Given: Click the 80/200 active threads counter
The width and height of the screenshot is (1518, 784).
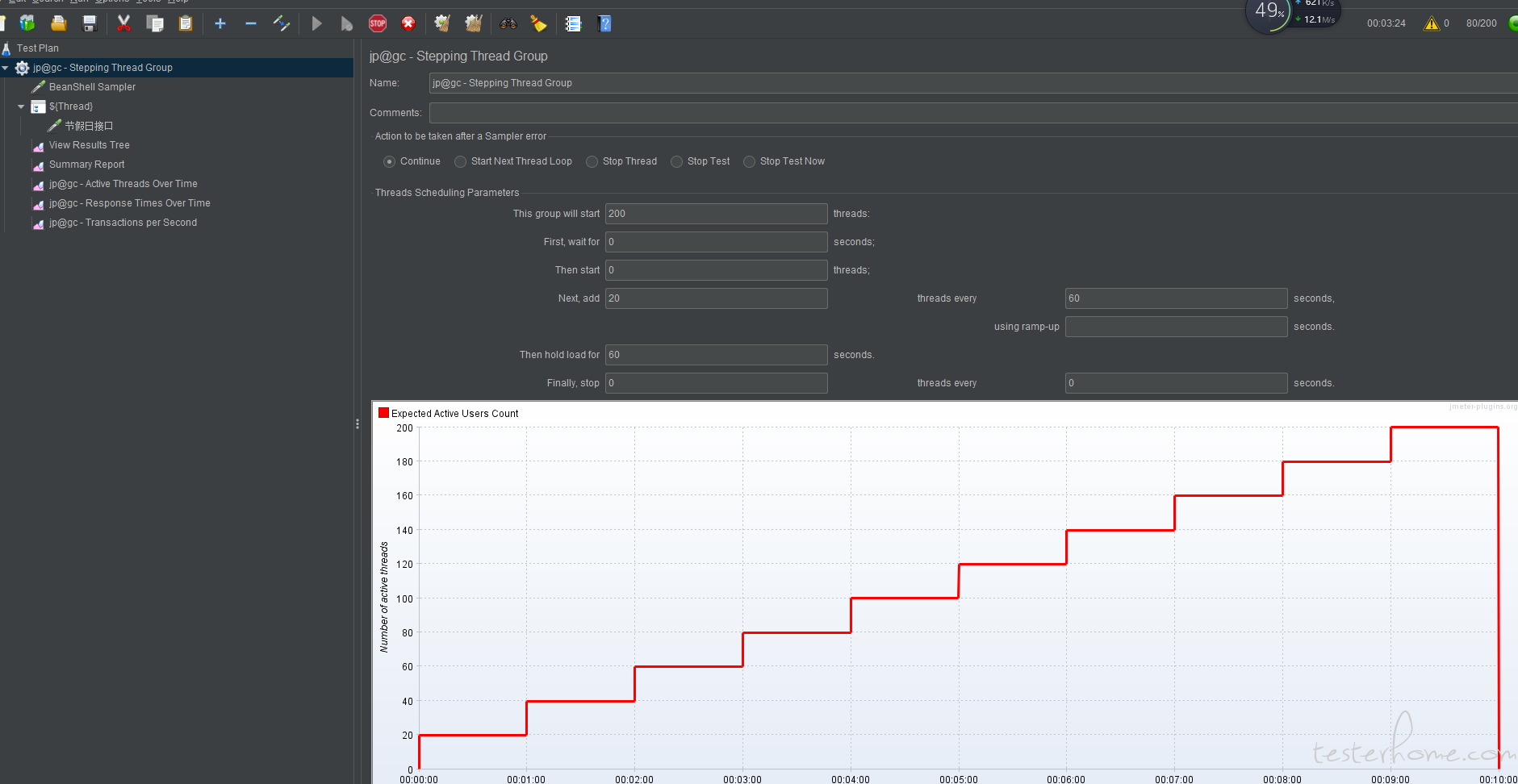Looking at the screenshot, I should click(1481, 23).
